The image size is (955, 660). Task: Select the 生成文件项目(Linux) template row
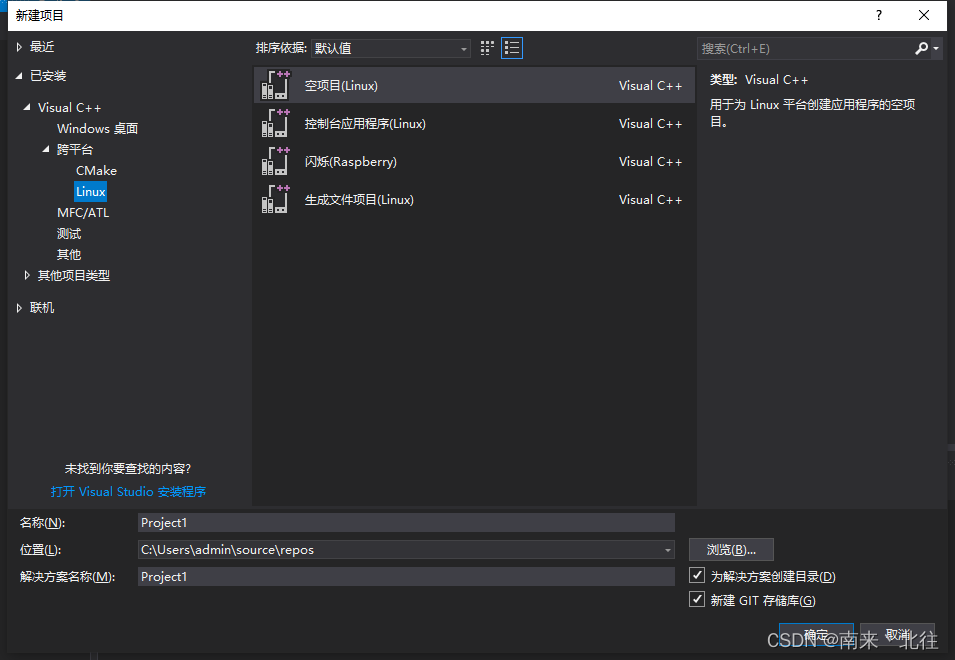click(x=474, y=199)
